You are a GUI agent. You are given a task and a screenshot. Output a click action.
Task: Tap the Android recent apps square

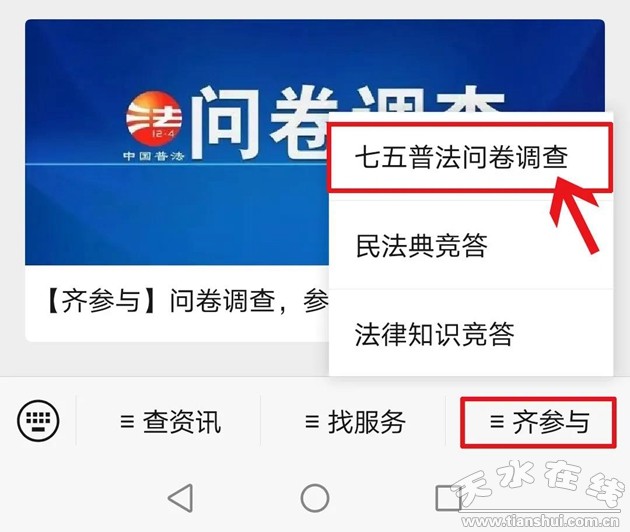coord(448,498)
